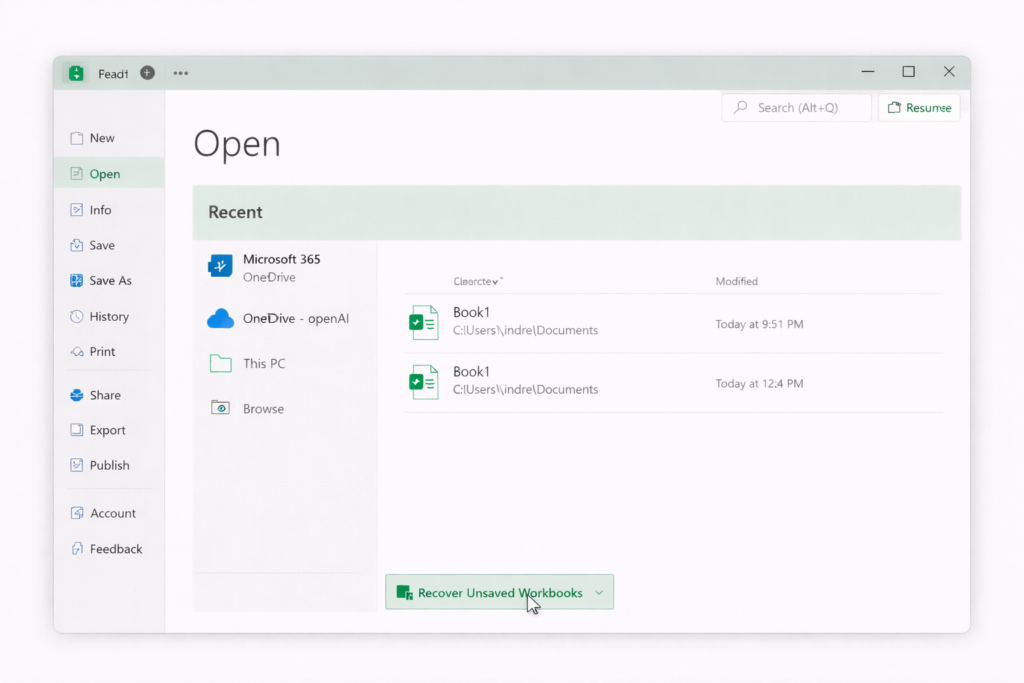Sort by the Modified column header

click(737, 281)
